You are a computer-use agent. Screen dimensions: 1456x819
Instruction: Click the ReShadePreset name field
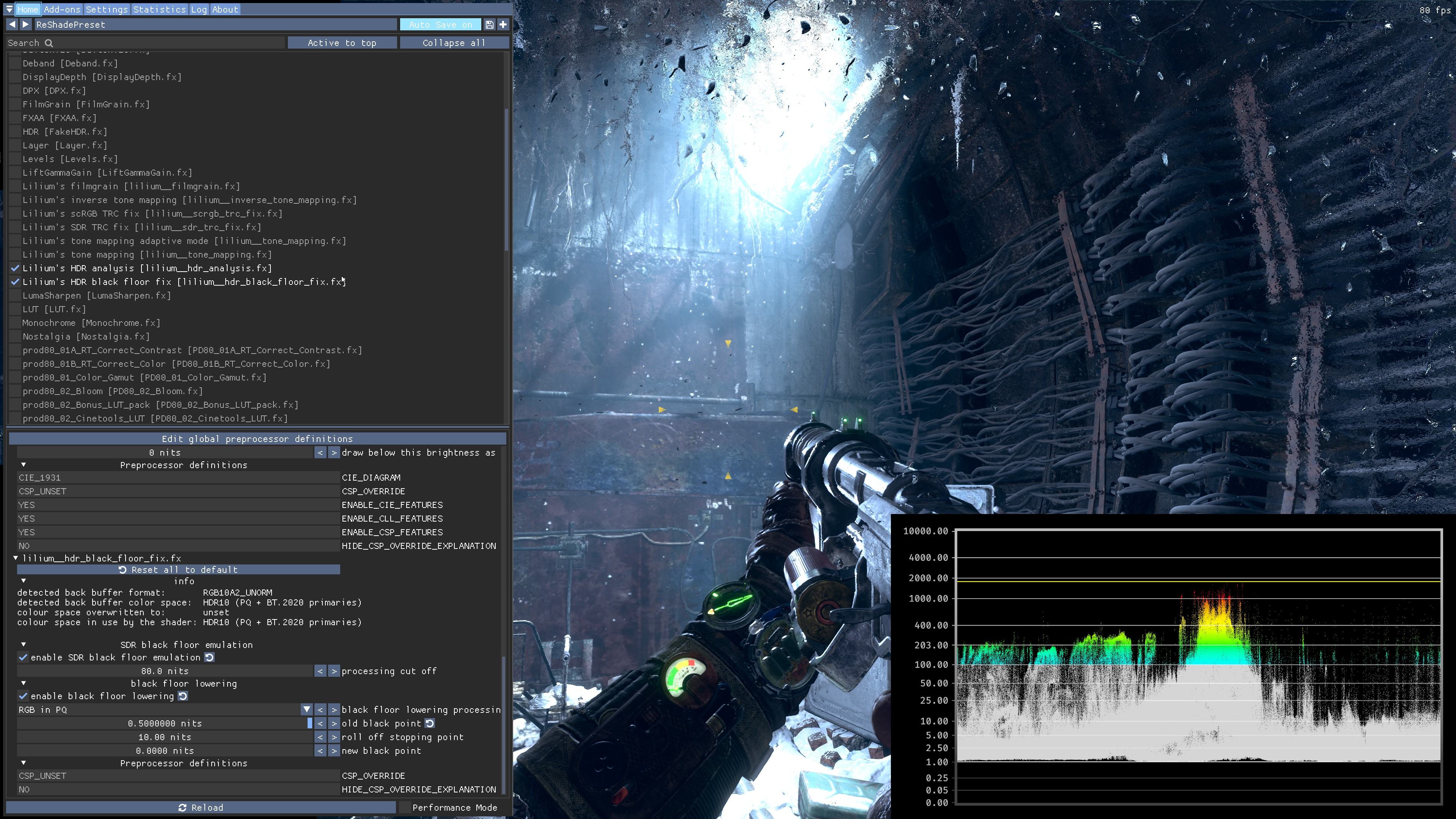[x=215, y=24]
